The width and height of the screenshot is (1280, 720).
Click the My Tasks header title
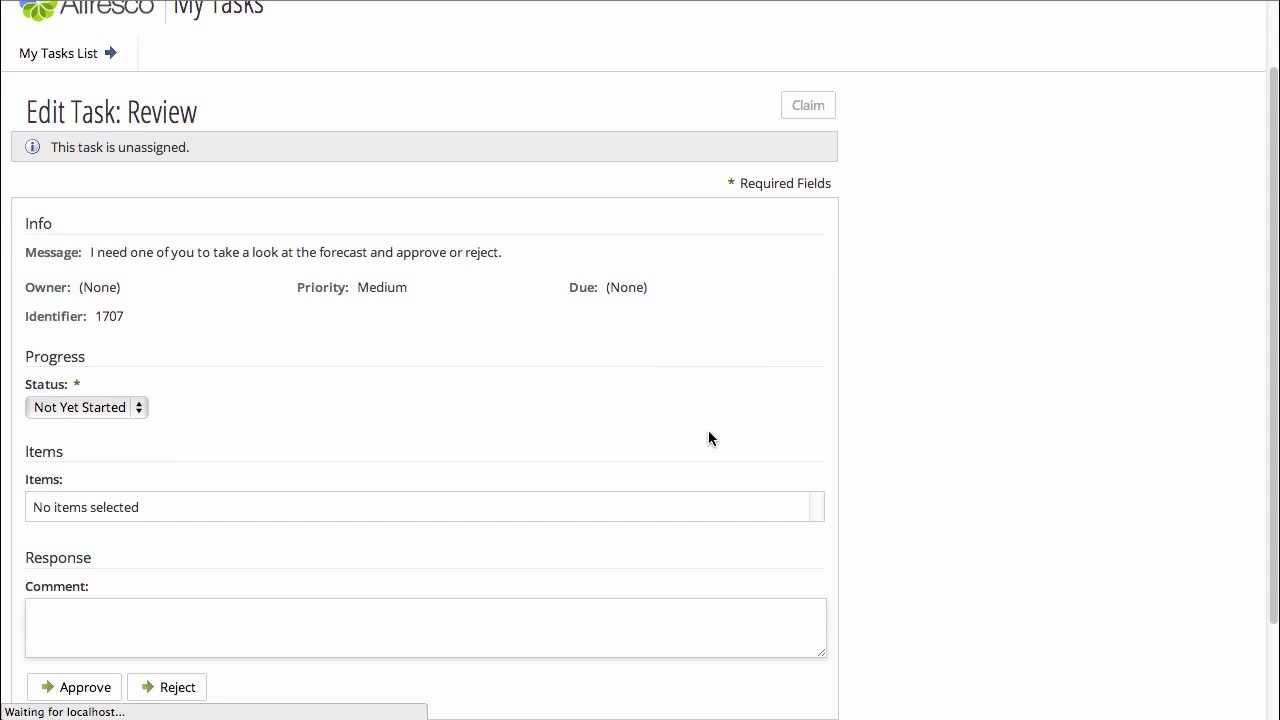point(218,9)
